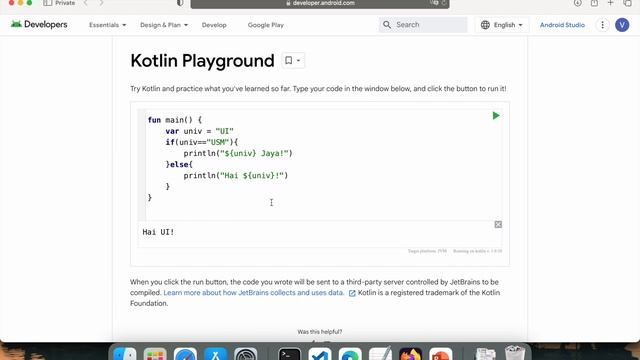Go back with Safari's back arrow

[86, 3]
